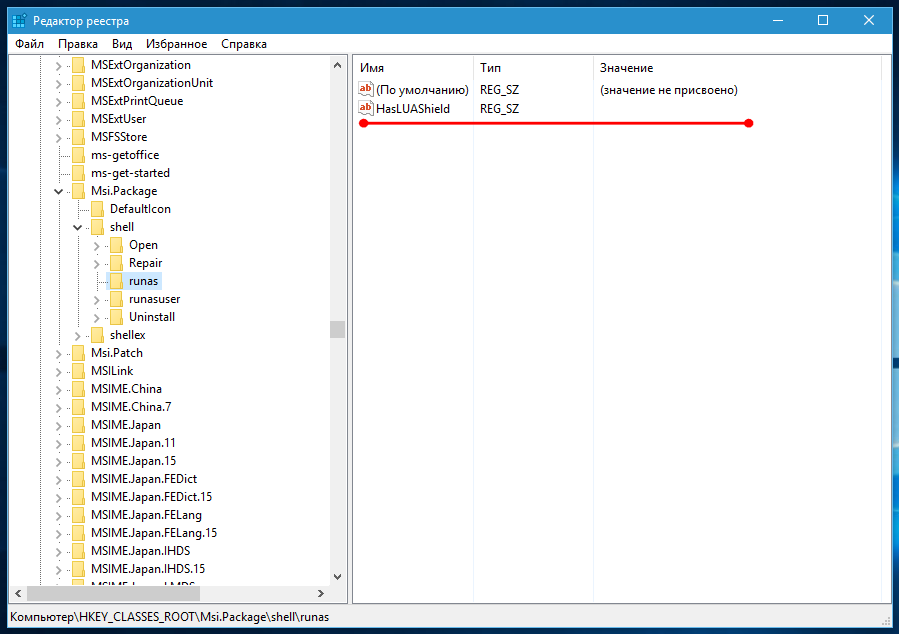899x634 pixels.
Task: Open the Избранное menu
Action: click(176, 44)
